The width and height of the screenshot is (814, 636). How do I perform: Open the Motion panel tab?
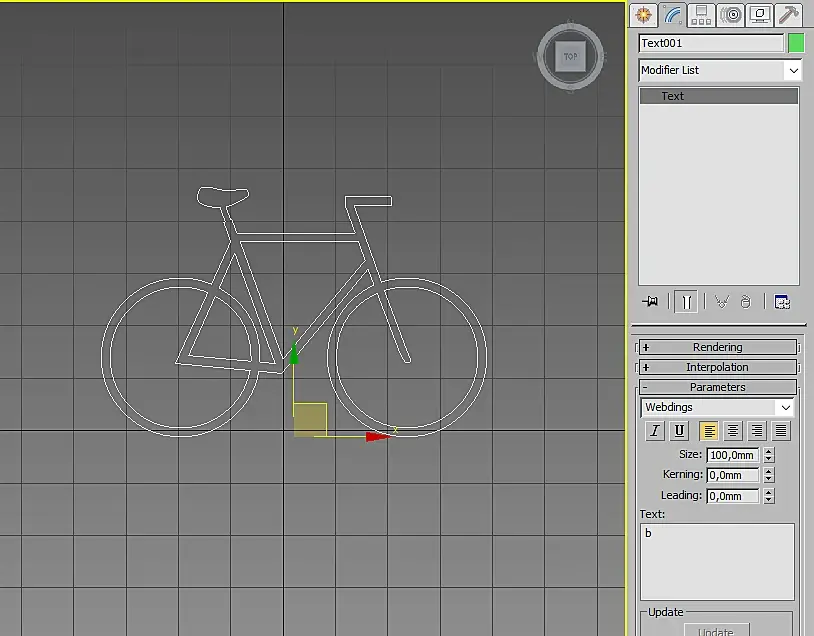coord(731,14)
